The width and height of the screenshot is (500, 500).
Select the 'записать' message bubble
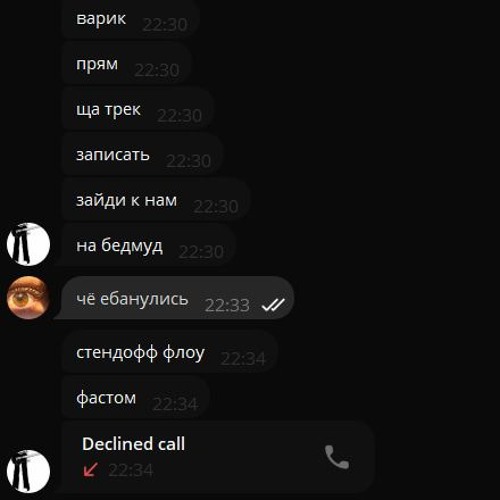[142, 154]
